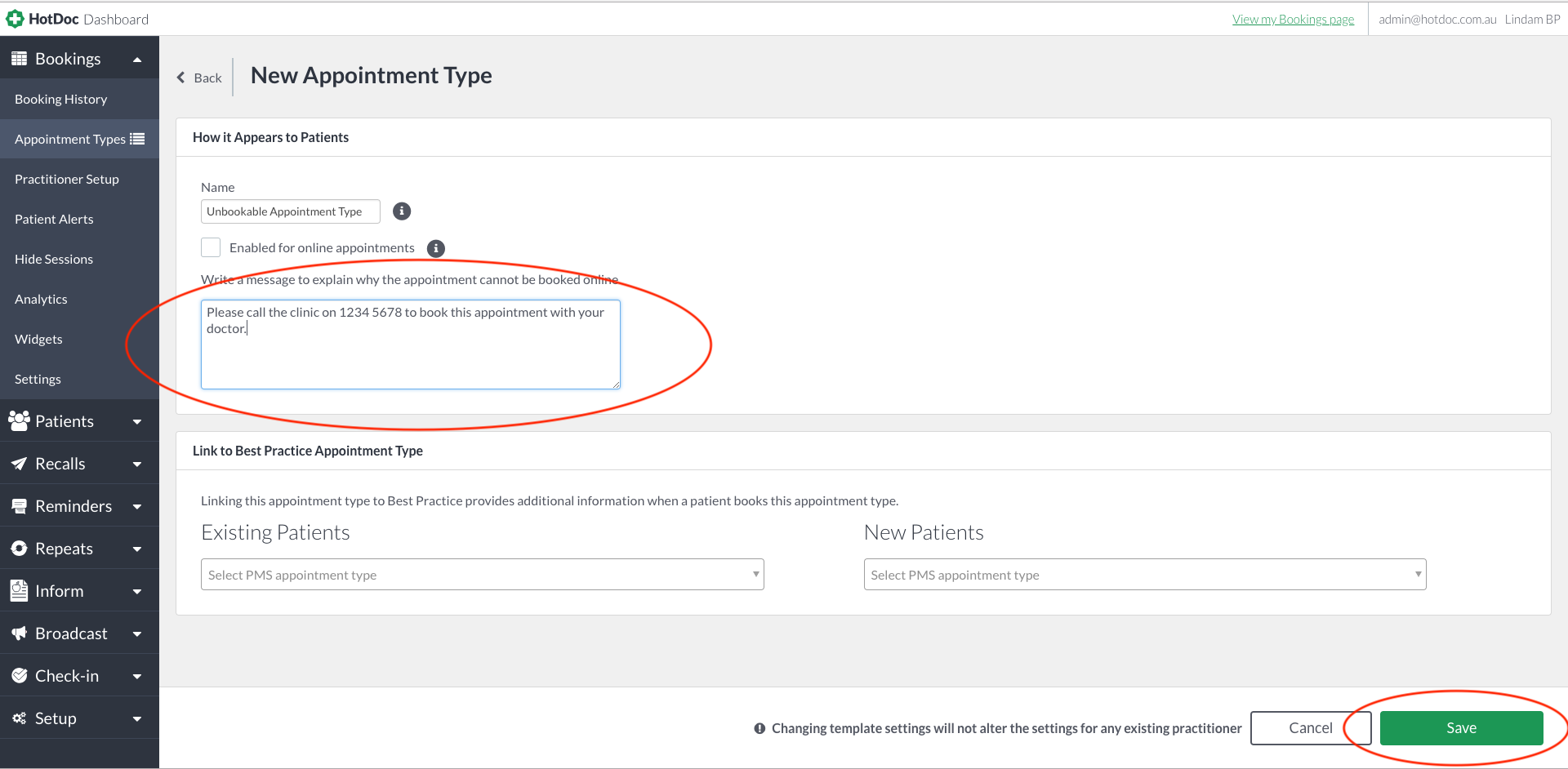Expand the Broadcast menu arrow
Viewport: 1568px width, 769px height.
tap(137, 634)
